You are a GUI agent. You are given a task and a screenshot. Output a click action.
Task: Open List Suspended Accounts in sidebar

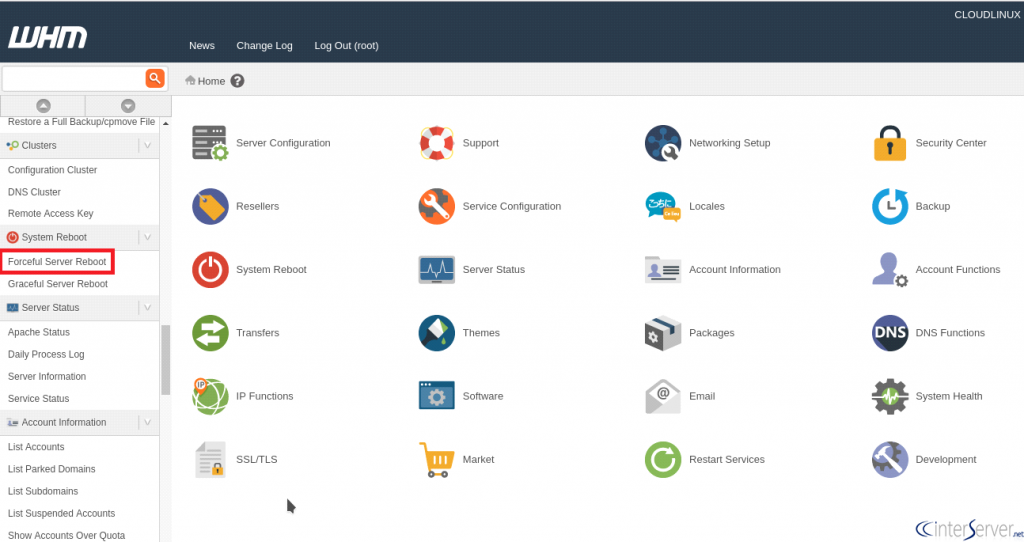click(61, 514)
